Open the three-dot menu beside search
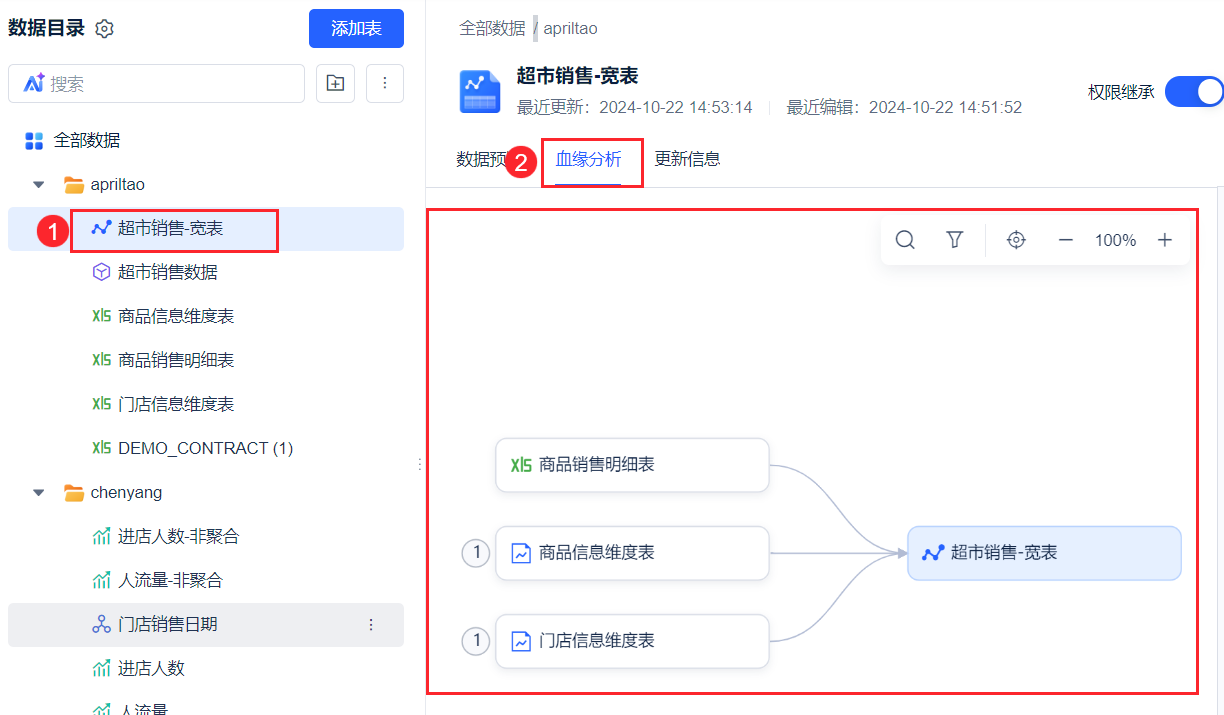The width and height of the screenshot is (1224, 715). [x=385, y=84]
